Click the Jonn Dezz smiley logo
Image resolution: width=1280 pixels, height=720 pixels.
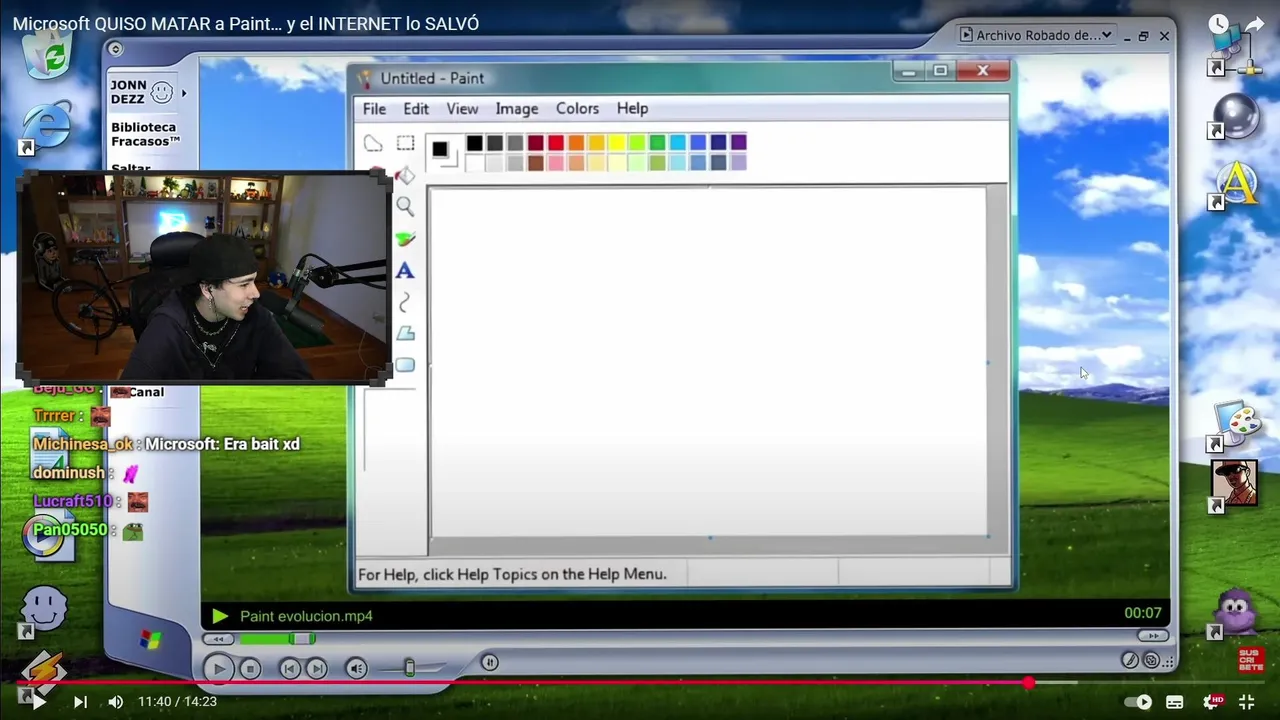click(162, 92)
